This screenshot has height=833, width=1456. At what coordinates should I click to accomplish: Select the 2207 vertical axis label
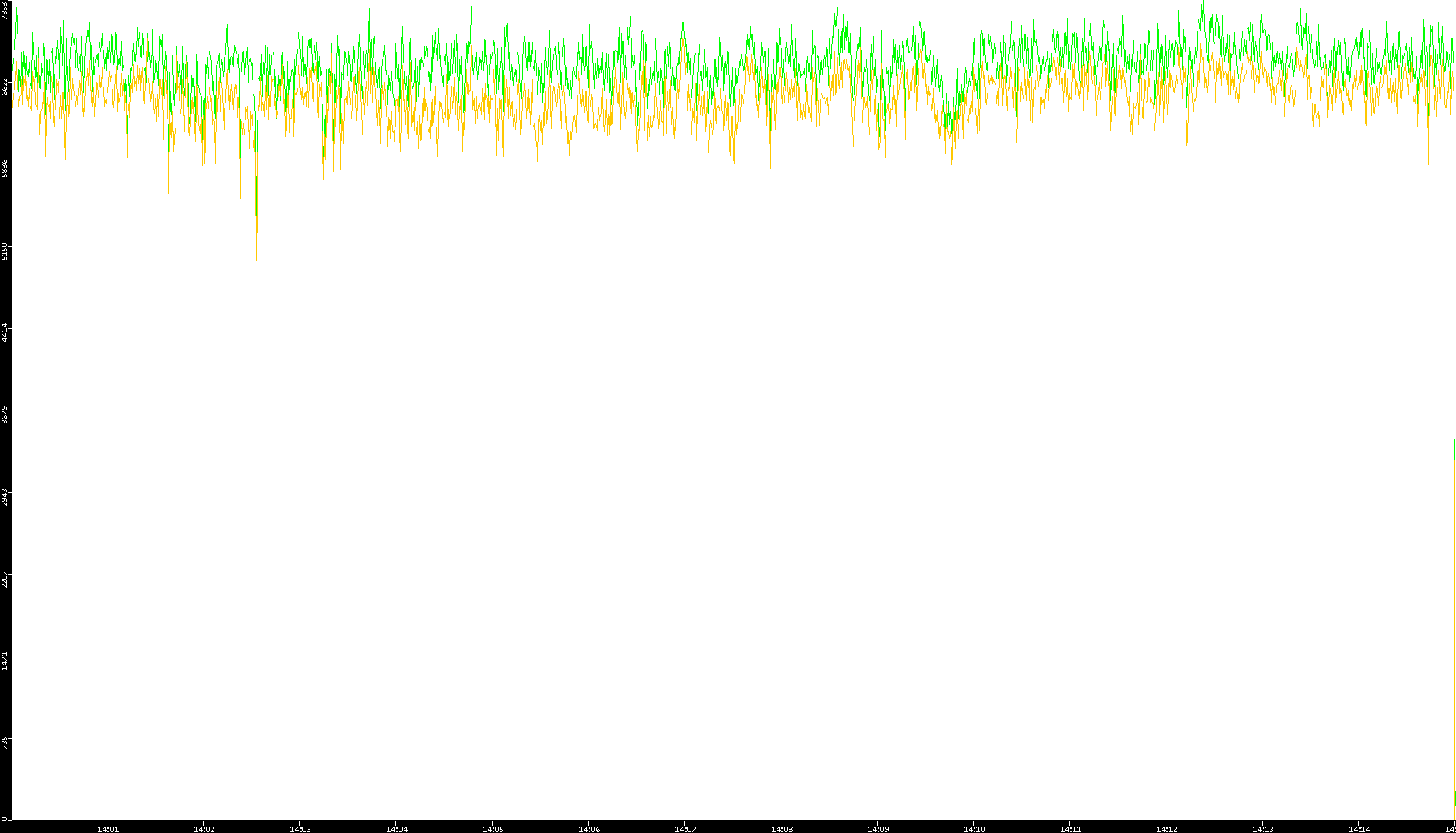[5, 580]
